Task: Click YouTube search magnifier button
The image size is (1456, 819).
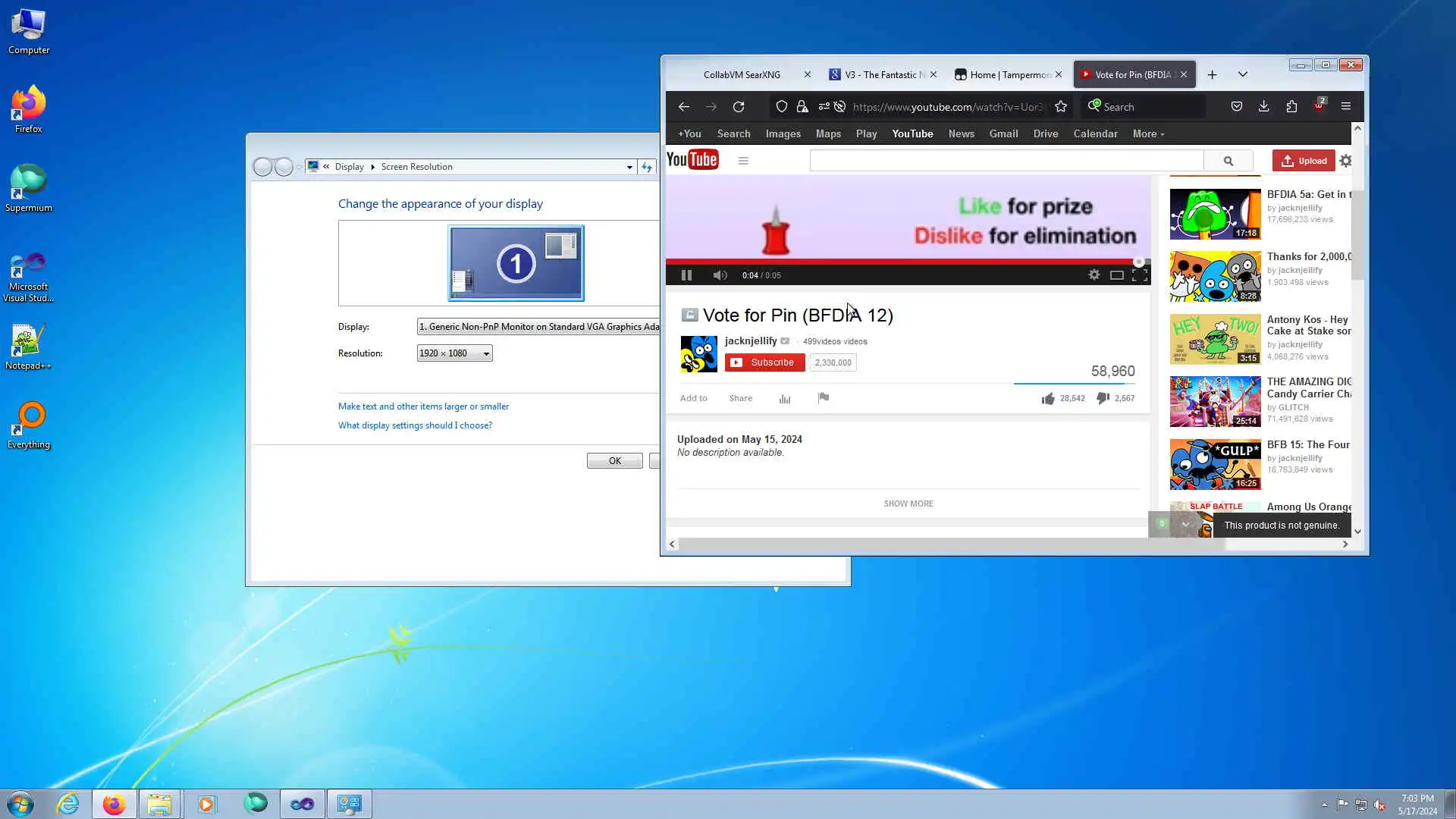Action: click(x=1228, y=161)
